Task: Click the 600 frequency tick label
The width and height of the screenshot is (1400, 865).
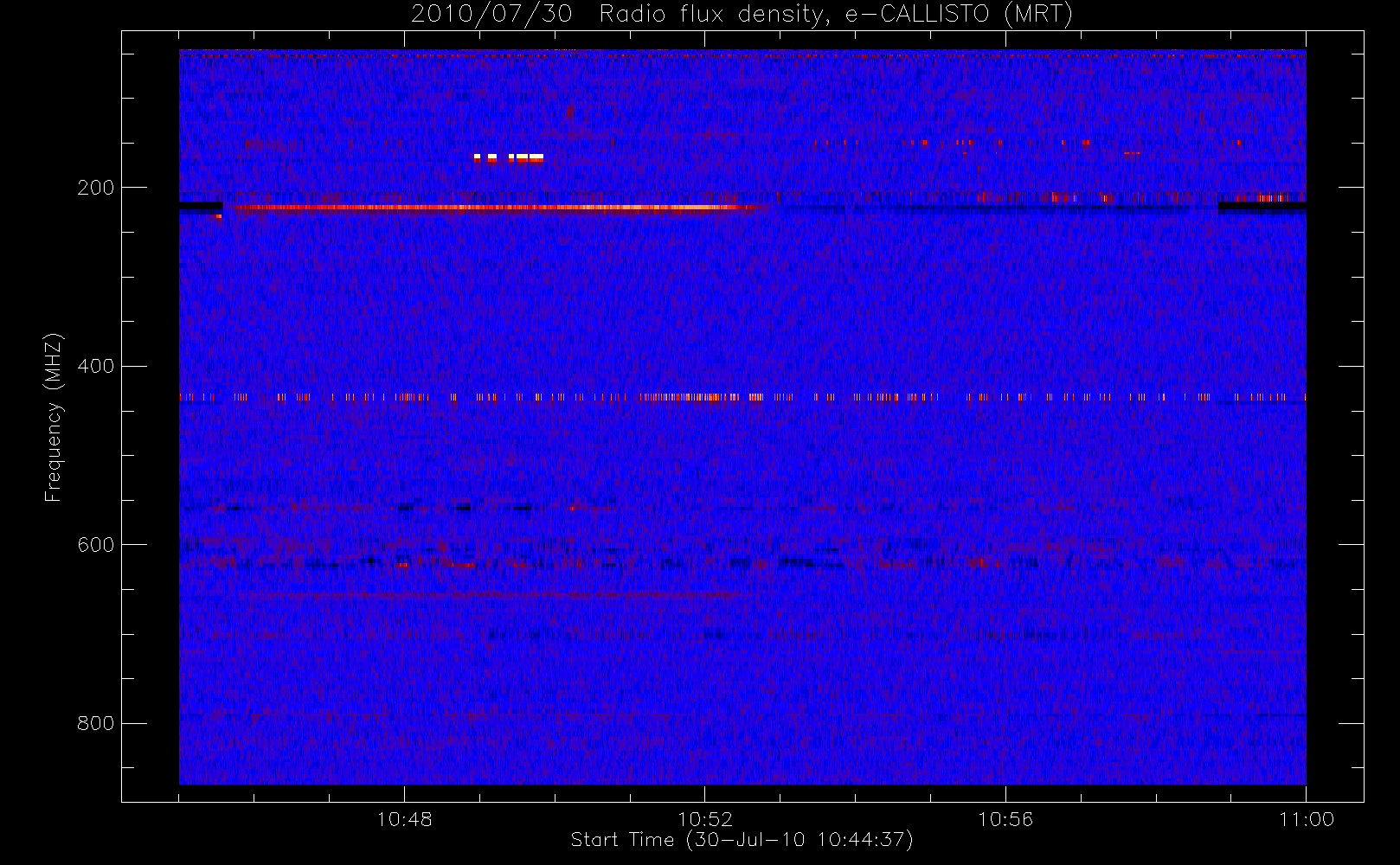Action: click(95, 545)
